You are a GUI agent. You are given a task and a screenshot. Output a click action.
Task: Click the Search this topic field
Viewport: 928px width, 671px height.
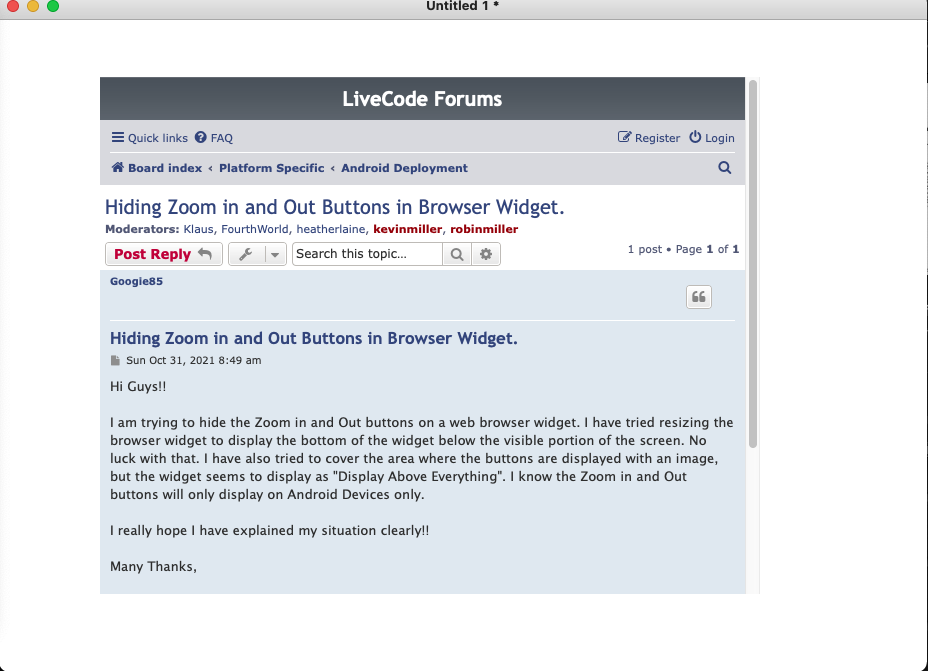368,254
